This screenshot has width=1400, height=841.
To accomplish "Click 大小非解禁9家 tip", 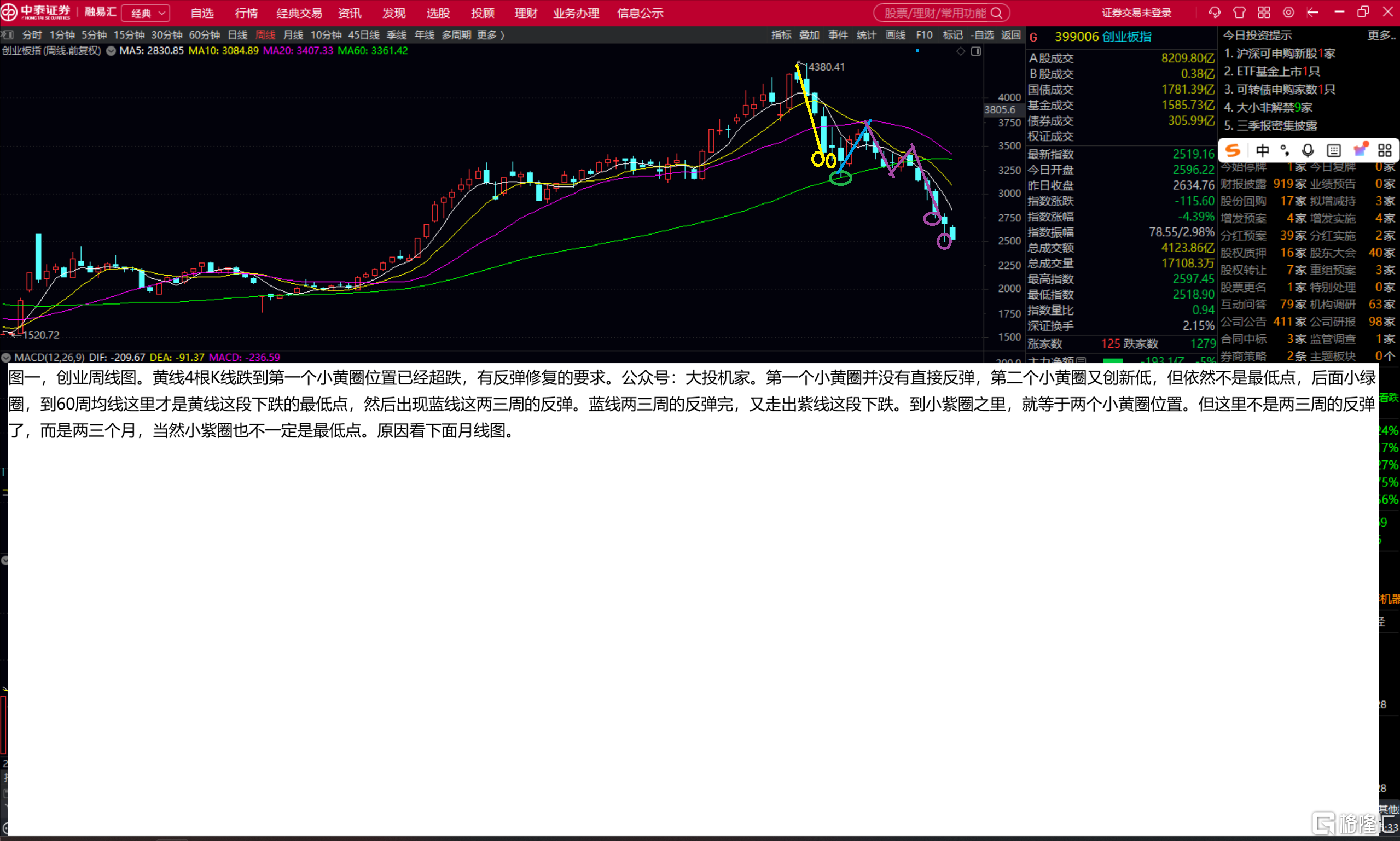I will (1268, 108).
